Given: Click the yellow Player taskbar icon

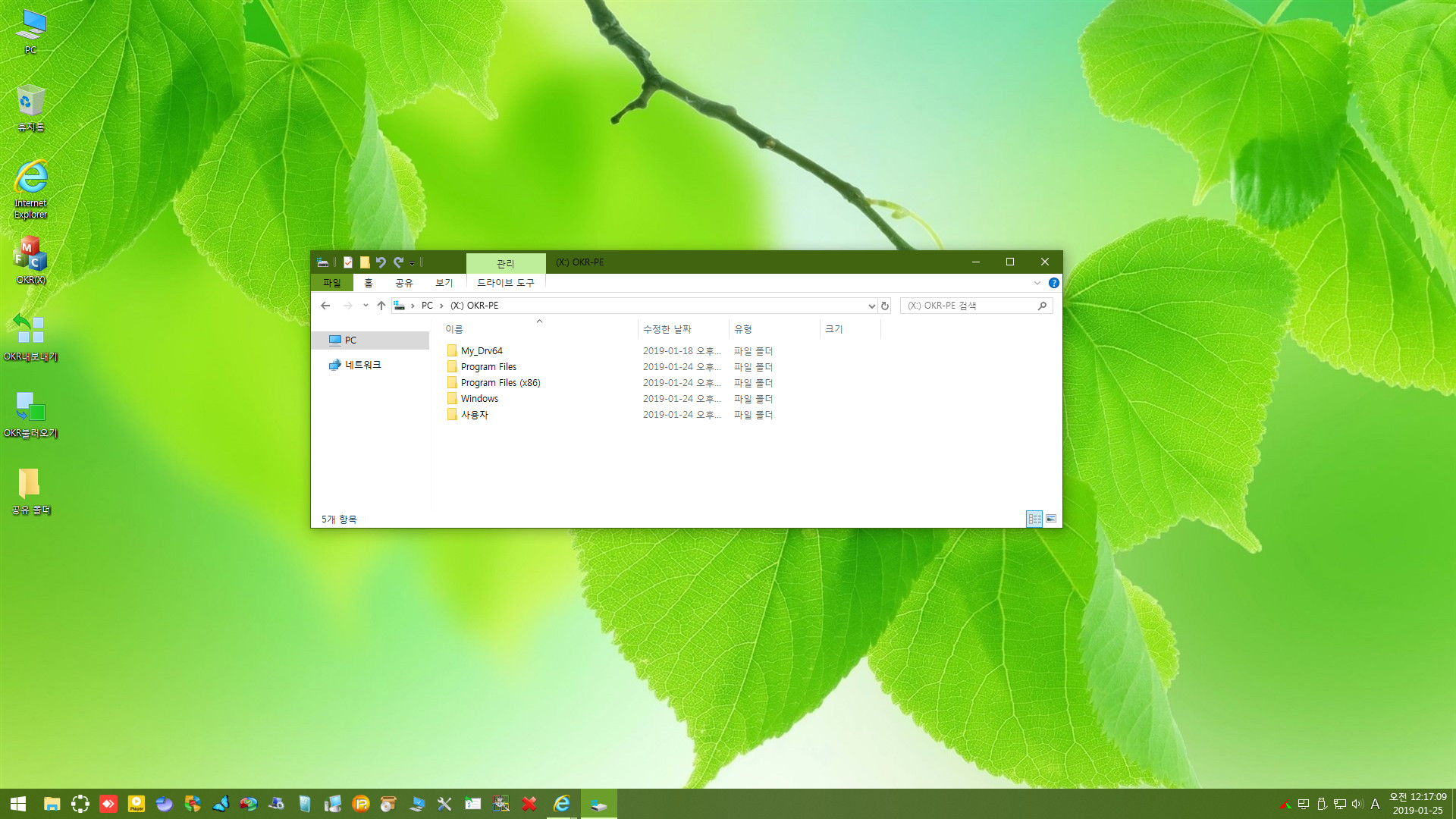Looking at the screenshot, I should point(136,804).
